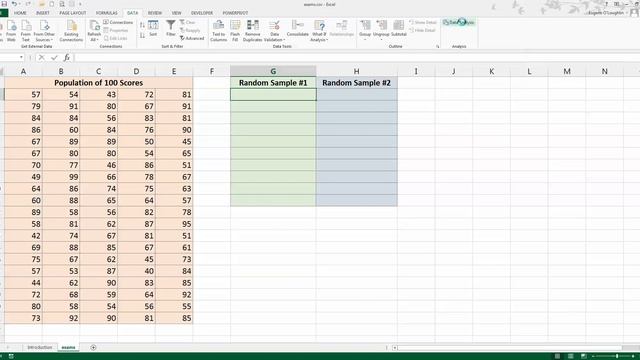Open the Ungroup dropdown in Outline

(x=381, y=30)
